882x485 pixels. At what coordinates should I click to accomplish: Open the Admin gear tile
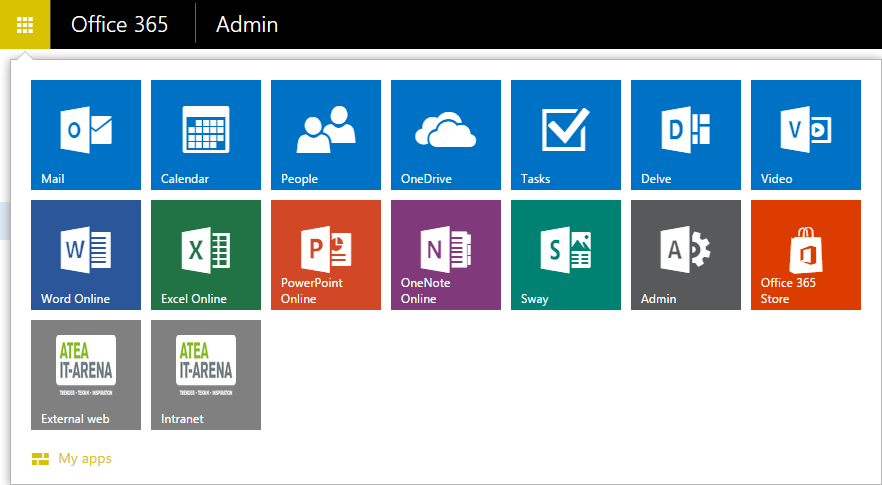(686, 255)
